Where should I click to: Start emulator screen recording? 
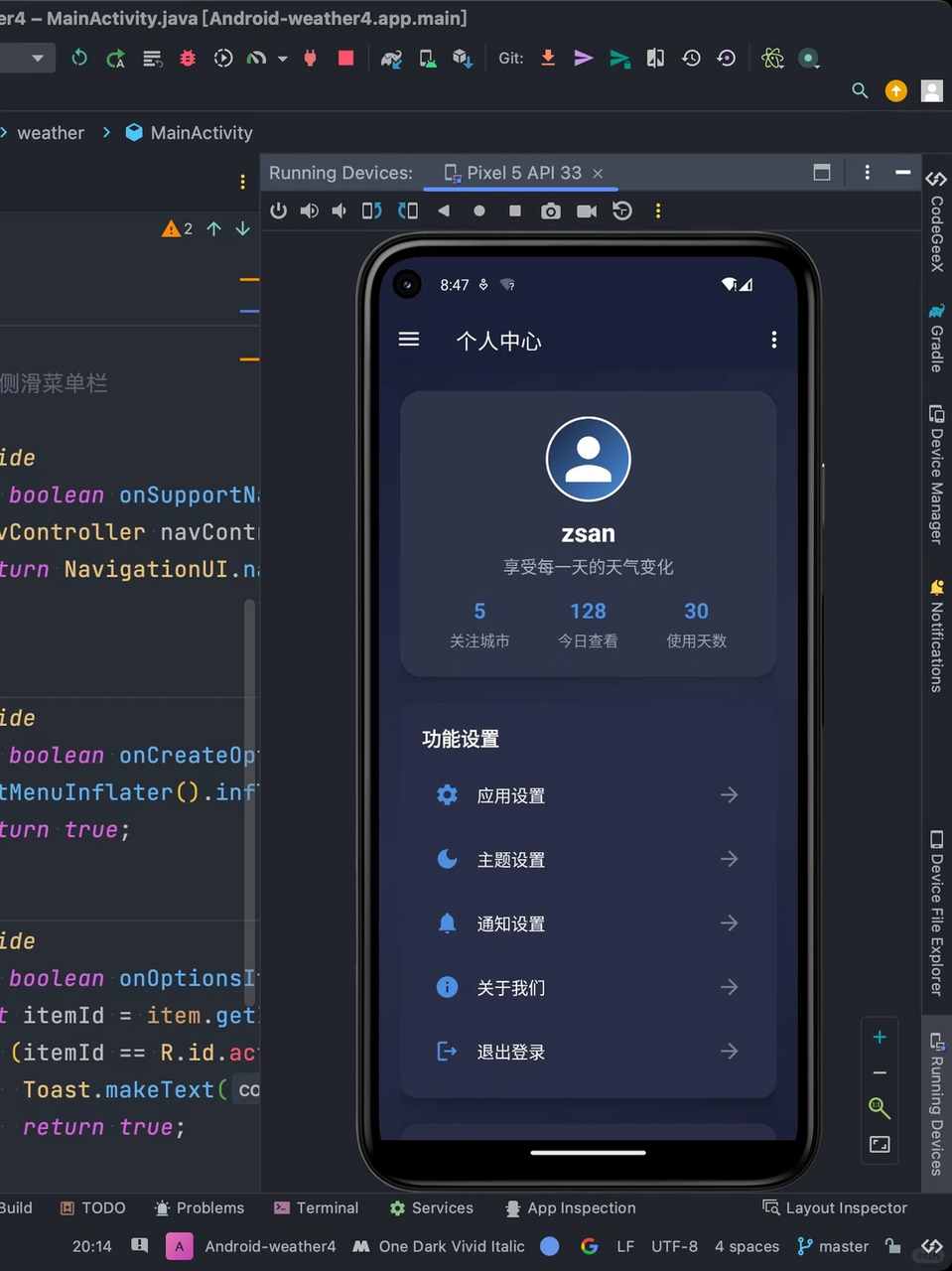[587, 211]
